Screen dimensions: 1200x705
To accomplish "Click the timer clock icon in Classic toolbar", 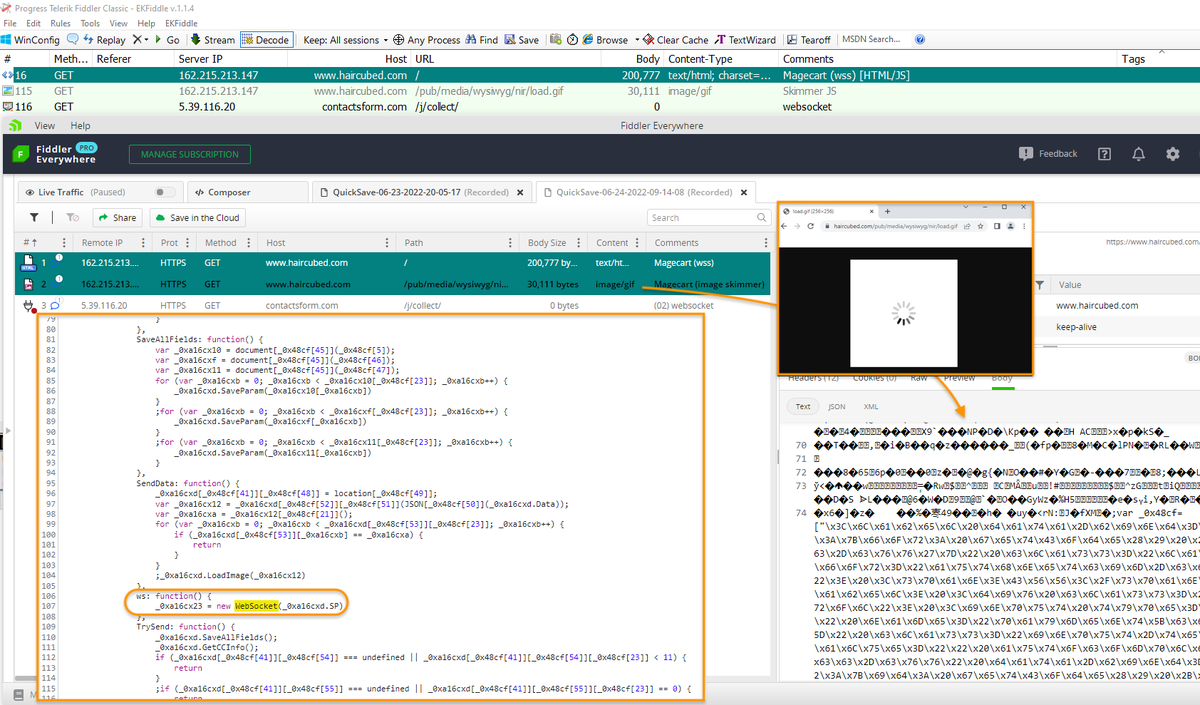I will 573,40.
